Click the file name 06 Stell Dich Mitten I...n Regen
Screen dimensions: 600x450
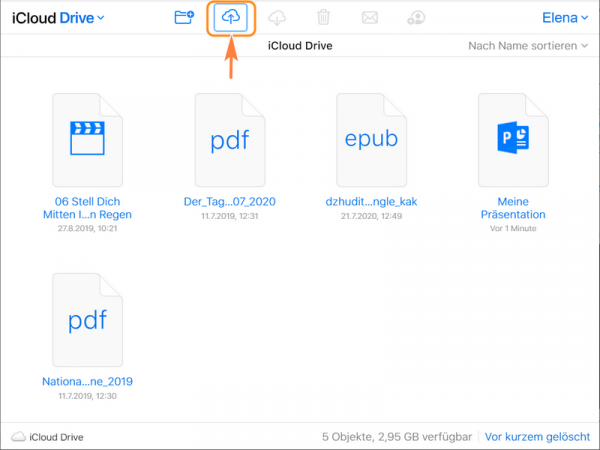[x=87, y=208]
